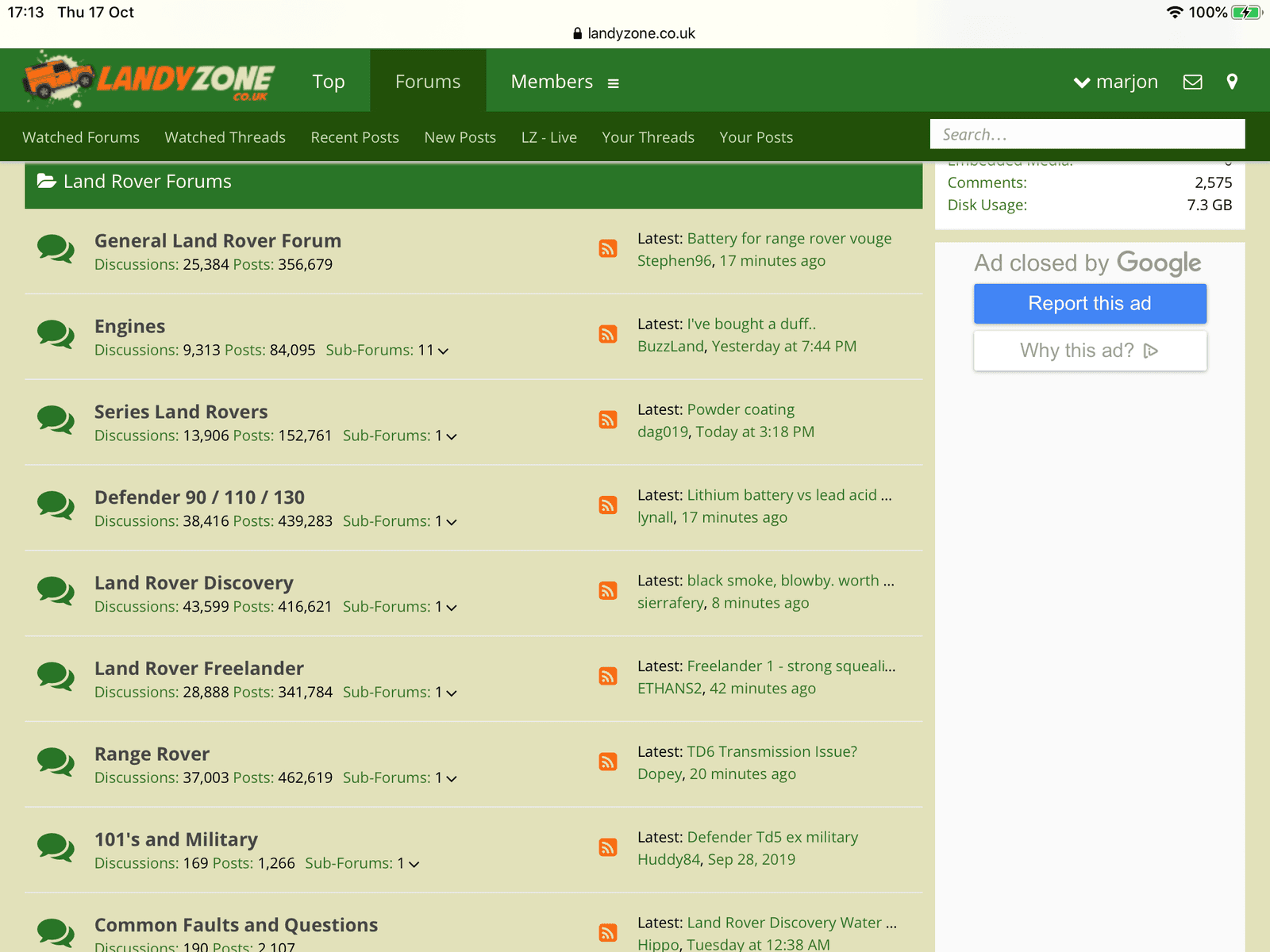
Task: Click the LandyZone logo
Action: click(x=149, y=79)
